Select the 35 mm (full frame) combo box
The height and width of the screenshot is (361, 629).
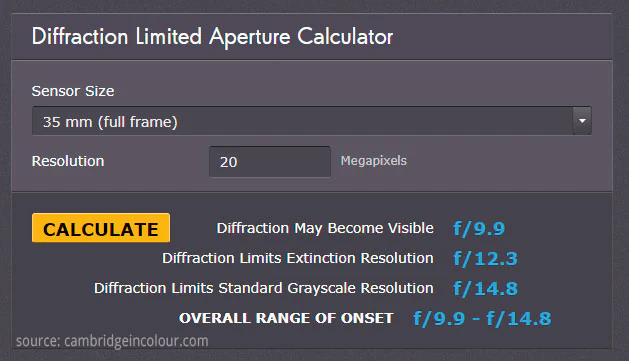[x=312, y=121]
